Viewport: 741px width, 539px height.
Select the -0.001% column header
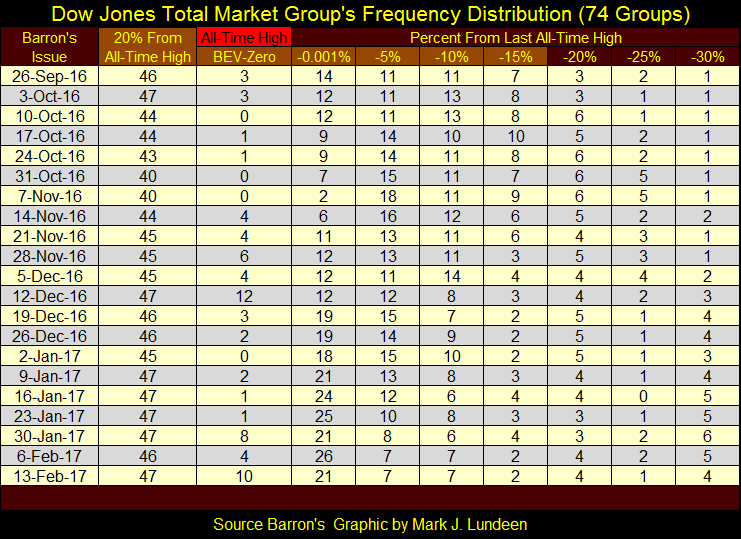pos(323,57)
